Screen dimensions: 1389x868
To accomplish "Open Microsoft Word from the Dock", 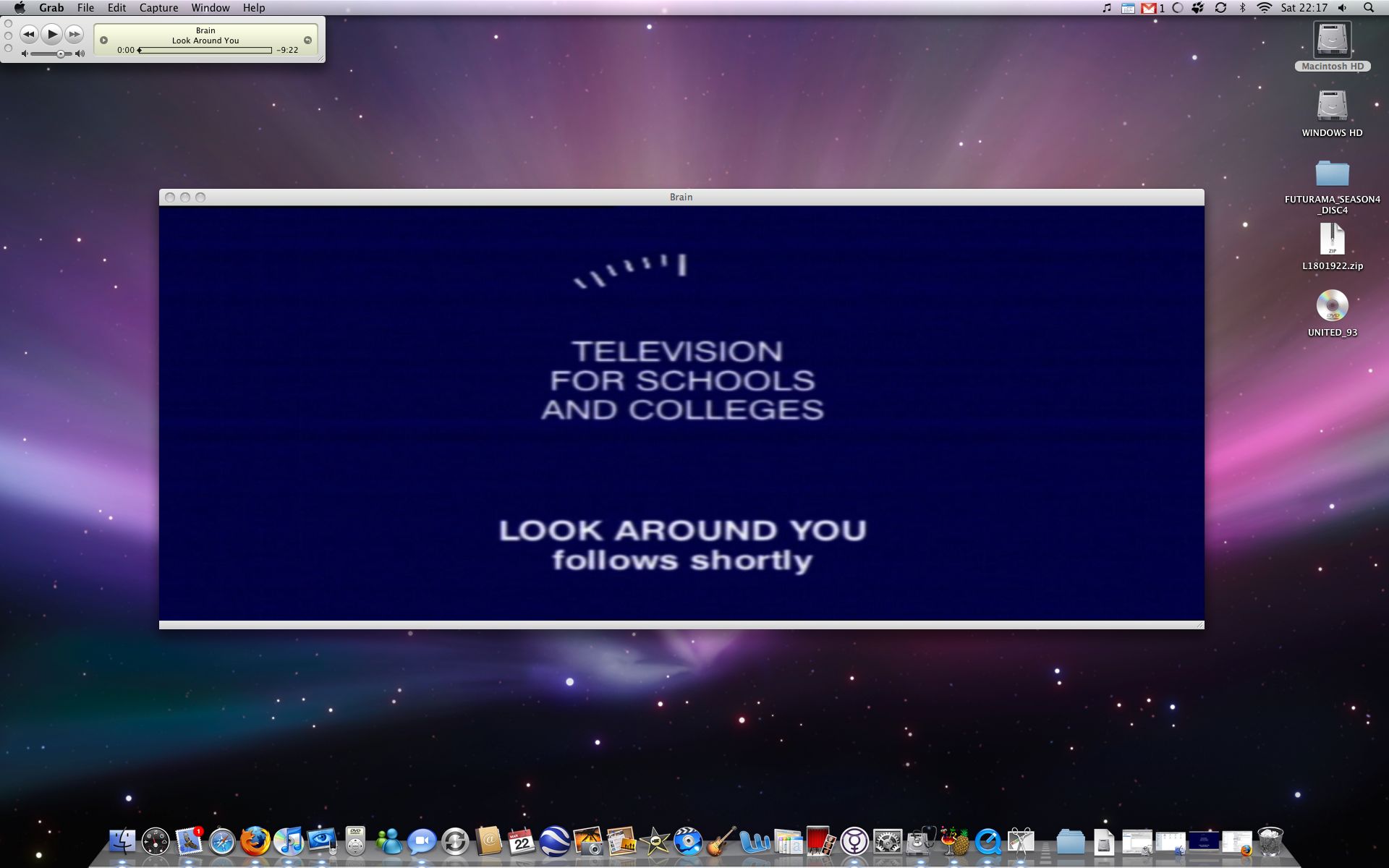I will tap(755, 842).
